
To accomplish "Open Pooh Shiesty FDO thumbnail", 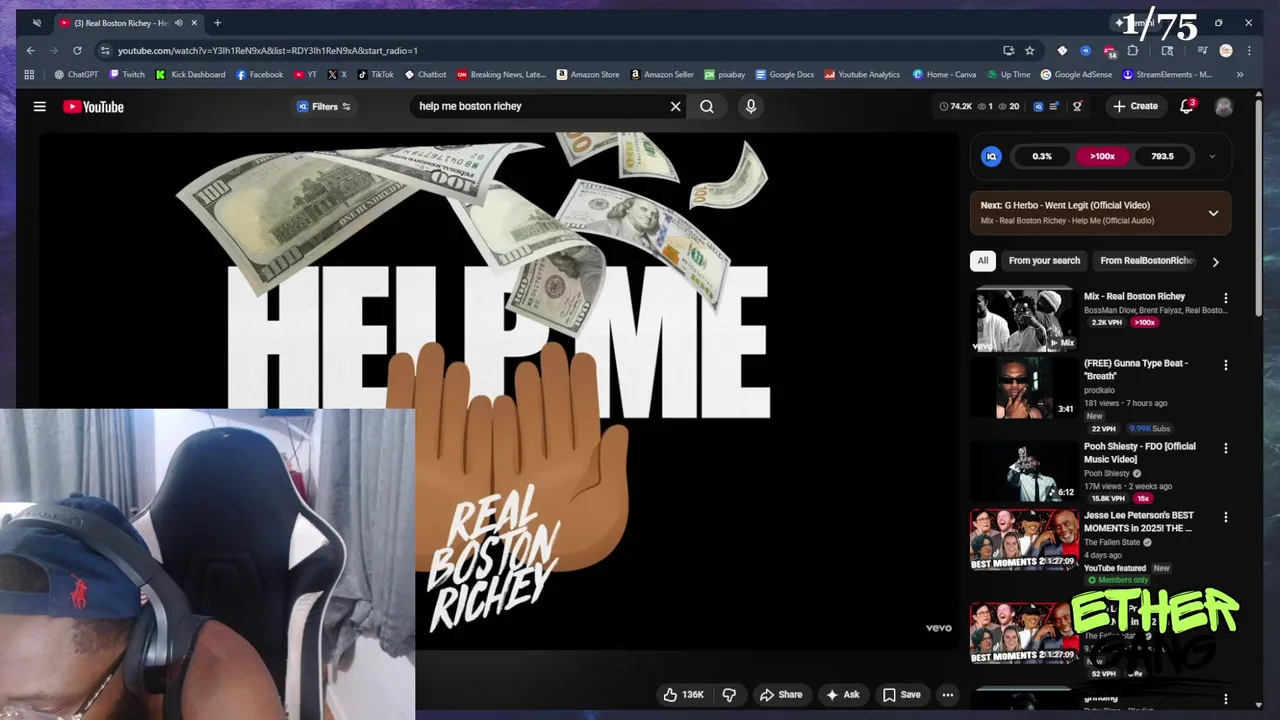I will click(1024, 471).
